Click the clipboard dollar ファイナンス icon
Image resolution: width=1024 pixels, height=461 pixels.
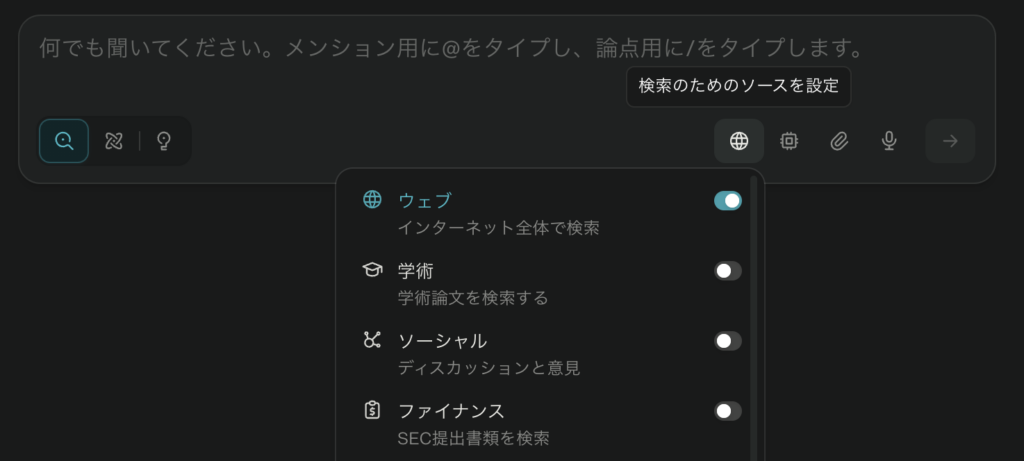[372, 410]
